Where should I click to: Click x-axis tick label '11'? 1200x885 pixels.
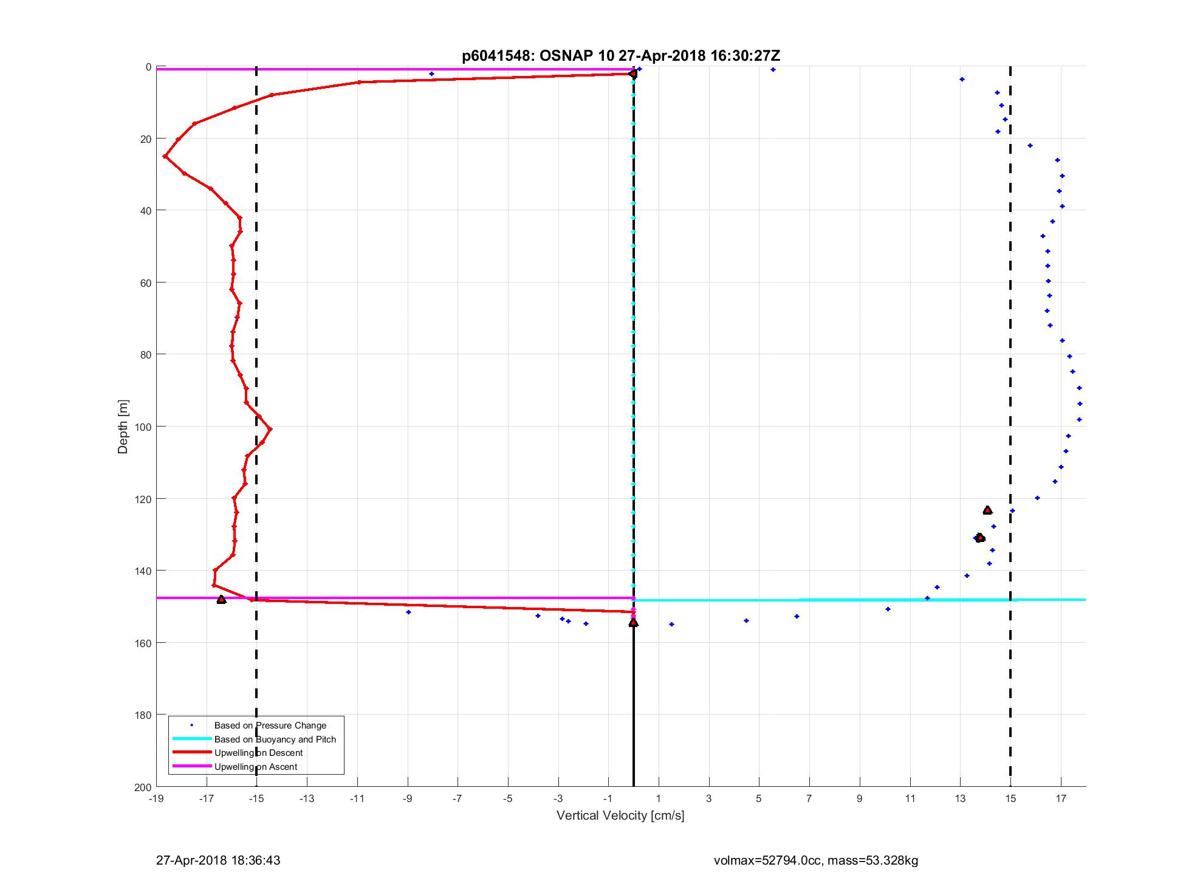[x=910, y=798]
